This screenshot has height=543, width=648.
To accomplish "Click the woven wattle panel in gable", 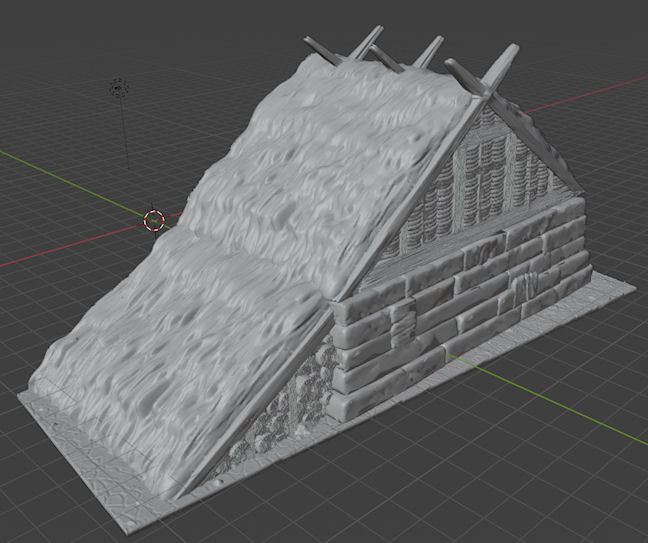I will click(x=492, y=182).
